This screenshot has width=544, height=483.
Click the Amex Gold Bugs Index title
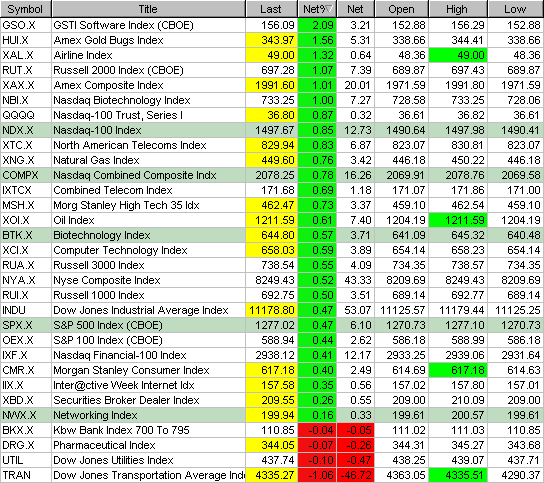(x=108, y=40)
